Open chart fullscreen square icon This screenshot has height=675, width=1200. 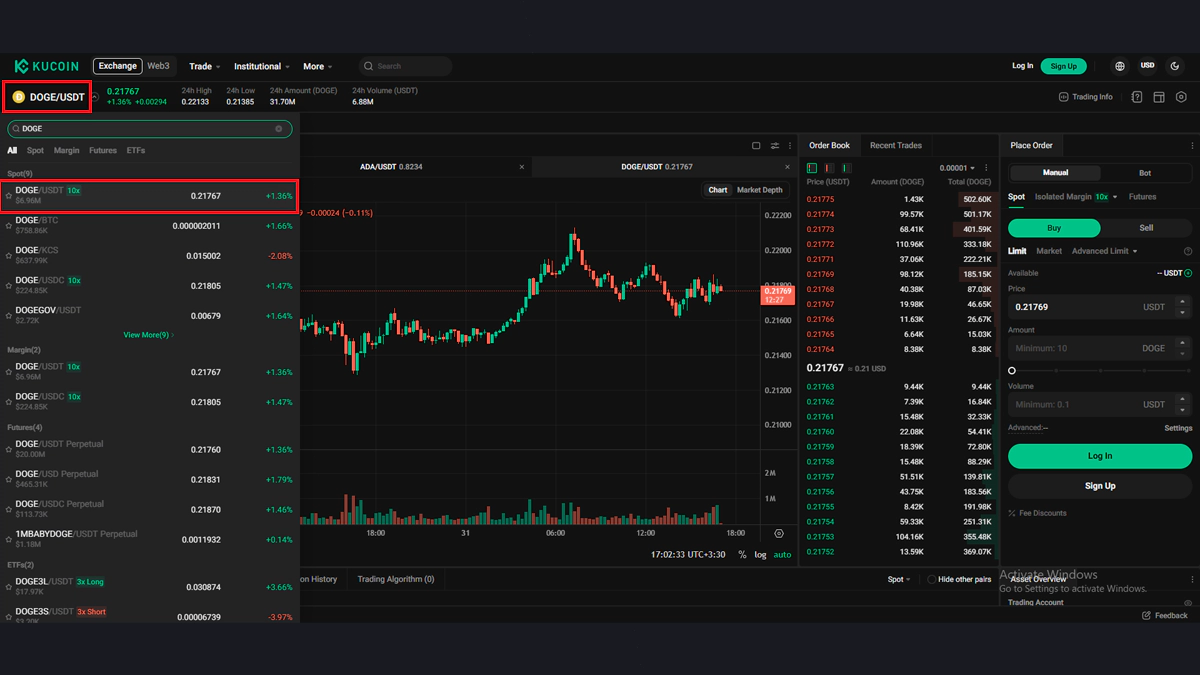click(x=756, y=146)
